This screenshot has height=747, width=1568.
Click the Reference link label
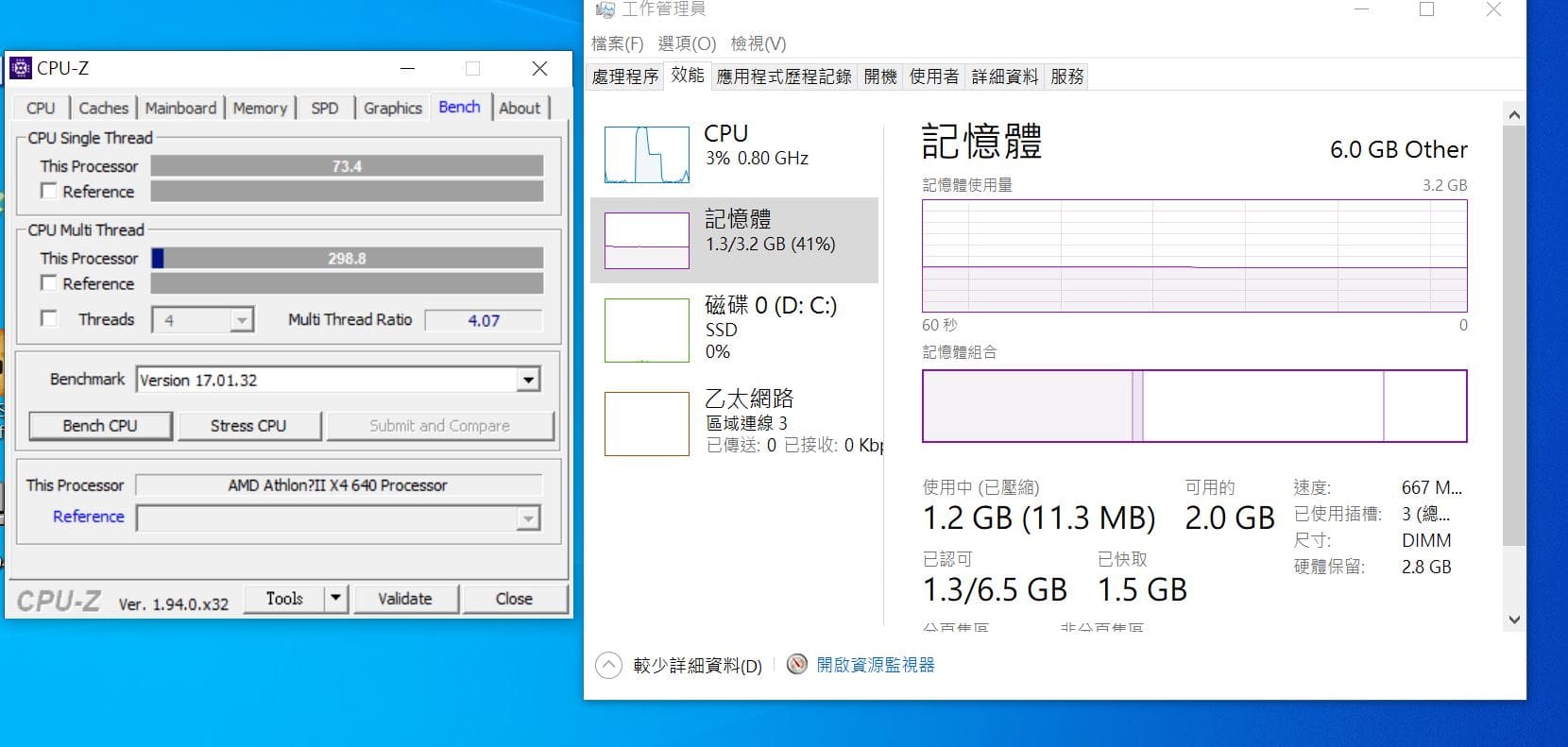[x=89, y=517]
